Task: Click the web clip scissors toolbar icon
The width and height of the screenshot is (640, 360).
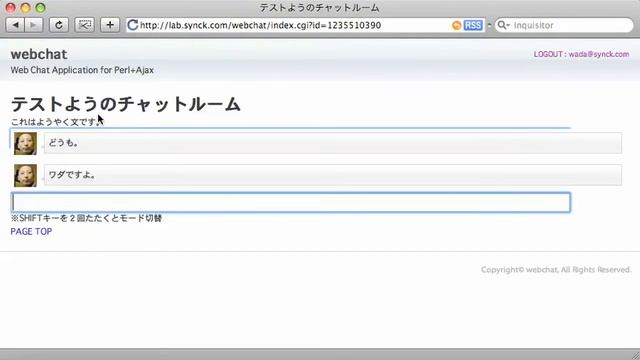Action: 84,25
